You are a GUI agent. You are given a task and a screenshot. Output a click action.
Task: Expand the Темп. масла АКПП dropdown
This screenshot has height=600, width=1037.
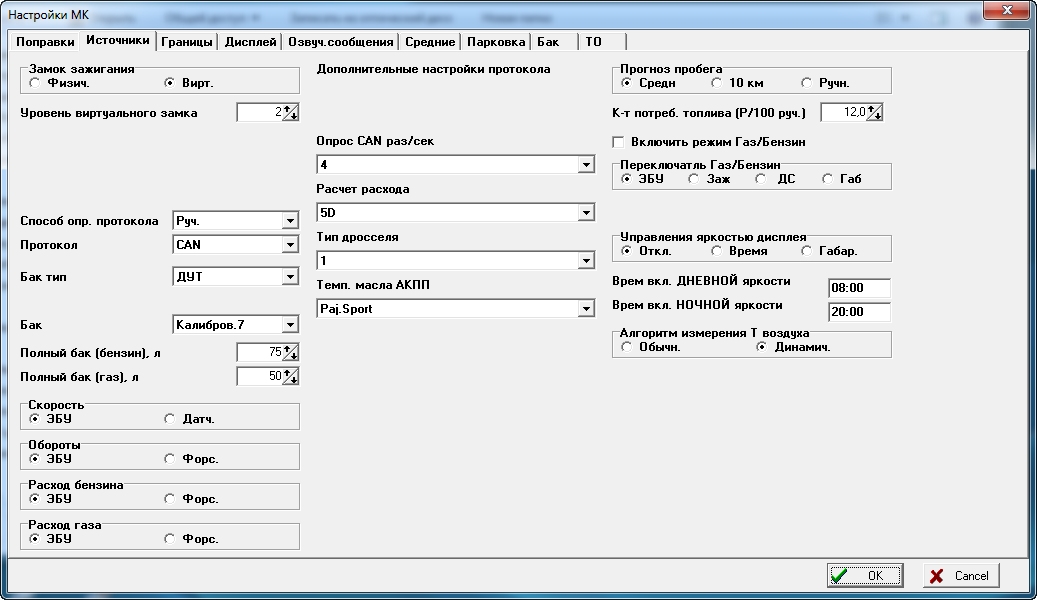click(586, 310)
